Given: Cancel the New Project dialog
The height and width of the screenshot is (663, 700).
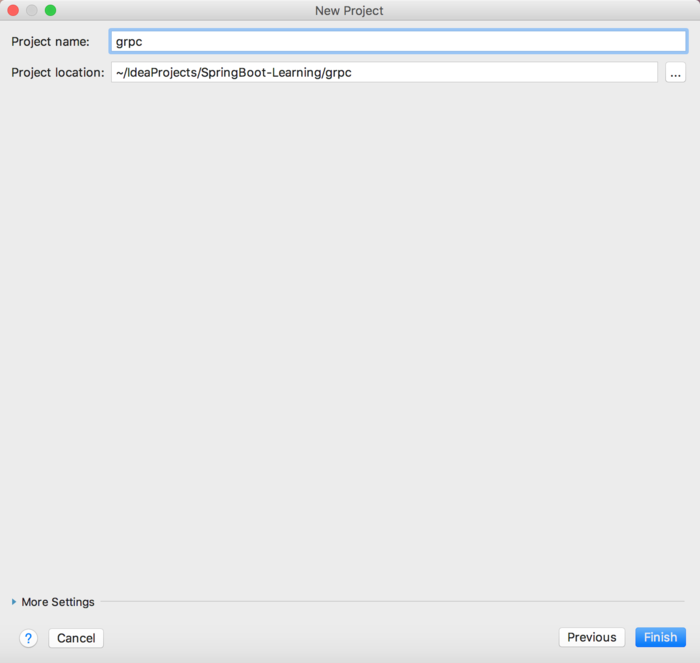Looking at the screenshot, I should 76,638.
